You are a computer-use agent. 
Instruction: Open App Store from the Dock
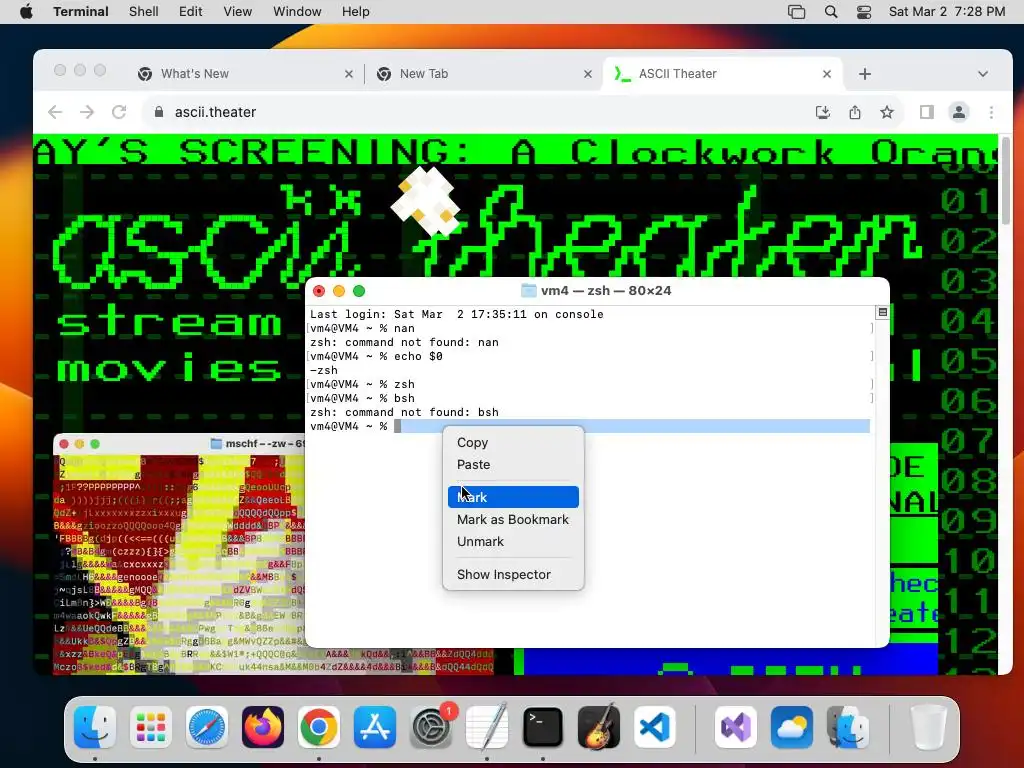pos(375,727)
